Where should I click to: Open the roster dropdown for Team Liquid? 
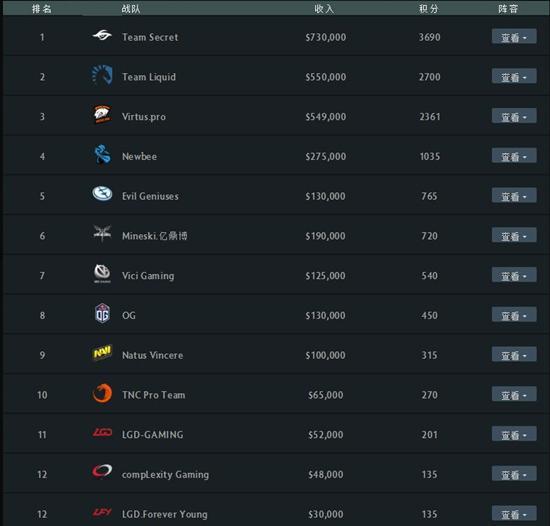click(x=514, y=76)
